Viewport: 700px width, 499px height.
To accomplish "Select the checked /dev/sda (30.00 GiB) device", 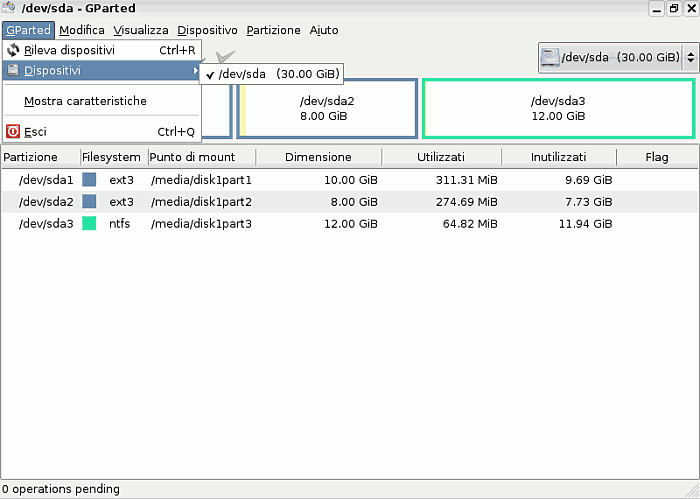I will (x=272, y=74).
